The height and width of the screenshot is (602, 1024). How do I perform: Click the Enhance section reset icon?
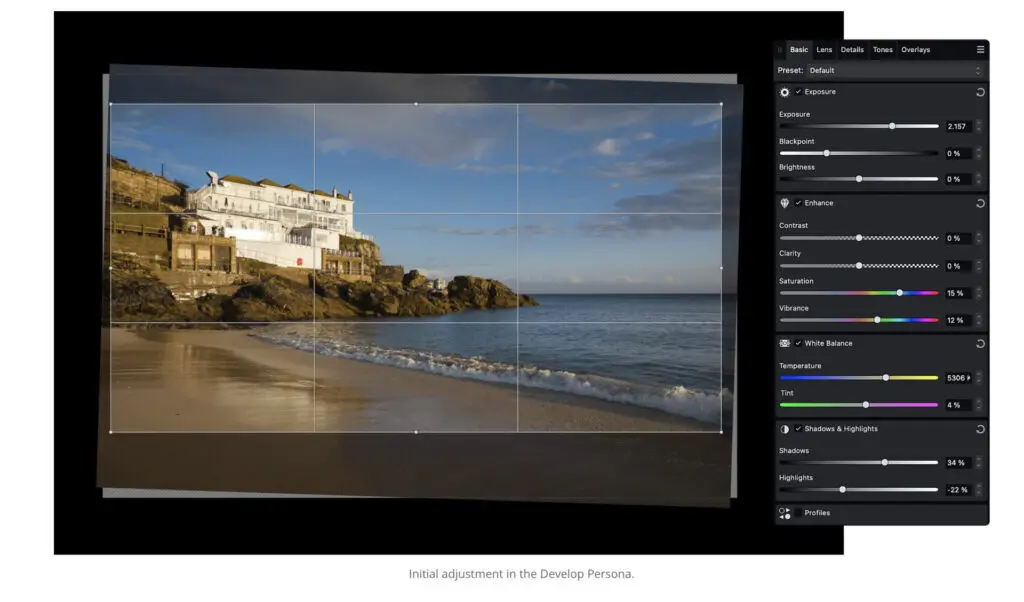click(x=980, y=203)
